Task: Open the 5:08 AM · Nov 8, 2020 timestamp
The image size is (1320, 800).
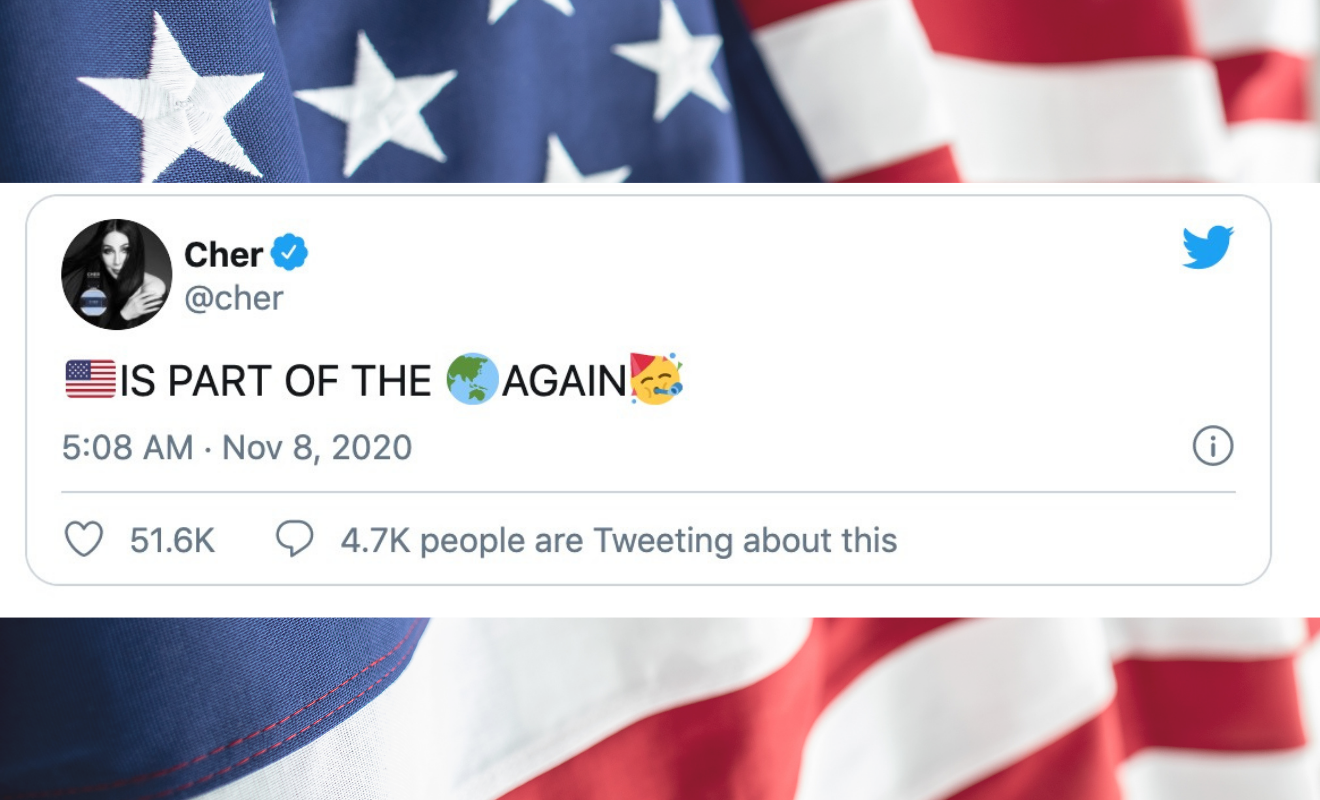Action: click(237, 447)
